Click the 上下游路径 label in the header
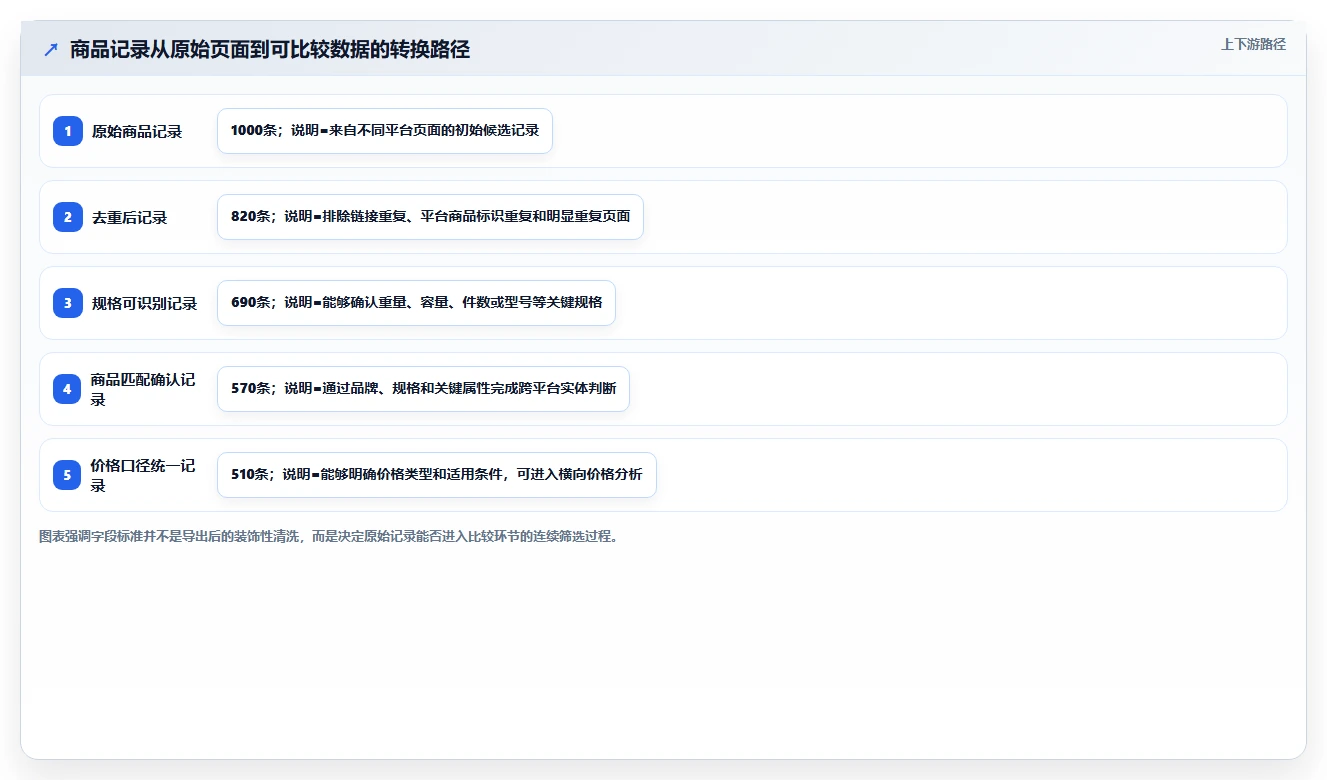Image resolution: width=1327 pixels, height=780 pixels. tap(1253, 44)
